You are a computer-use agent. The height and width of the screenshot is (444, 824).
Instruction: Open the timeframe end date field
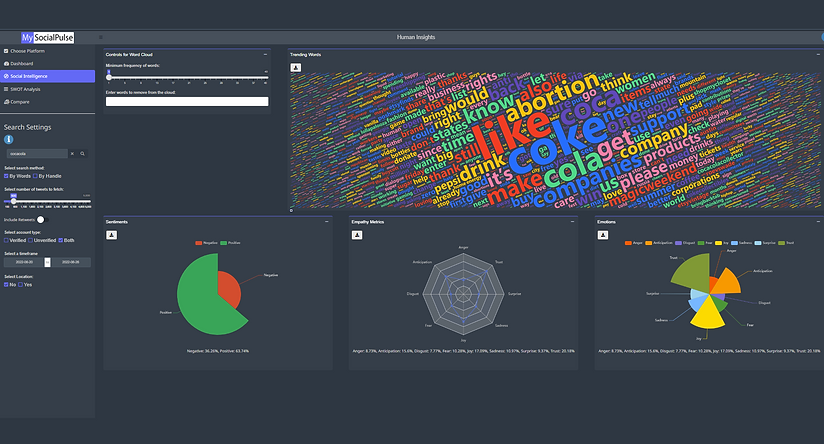70,262
